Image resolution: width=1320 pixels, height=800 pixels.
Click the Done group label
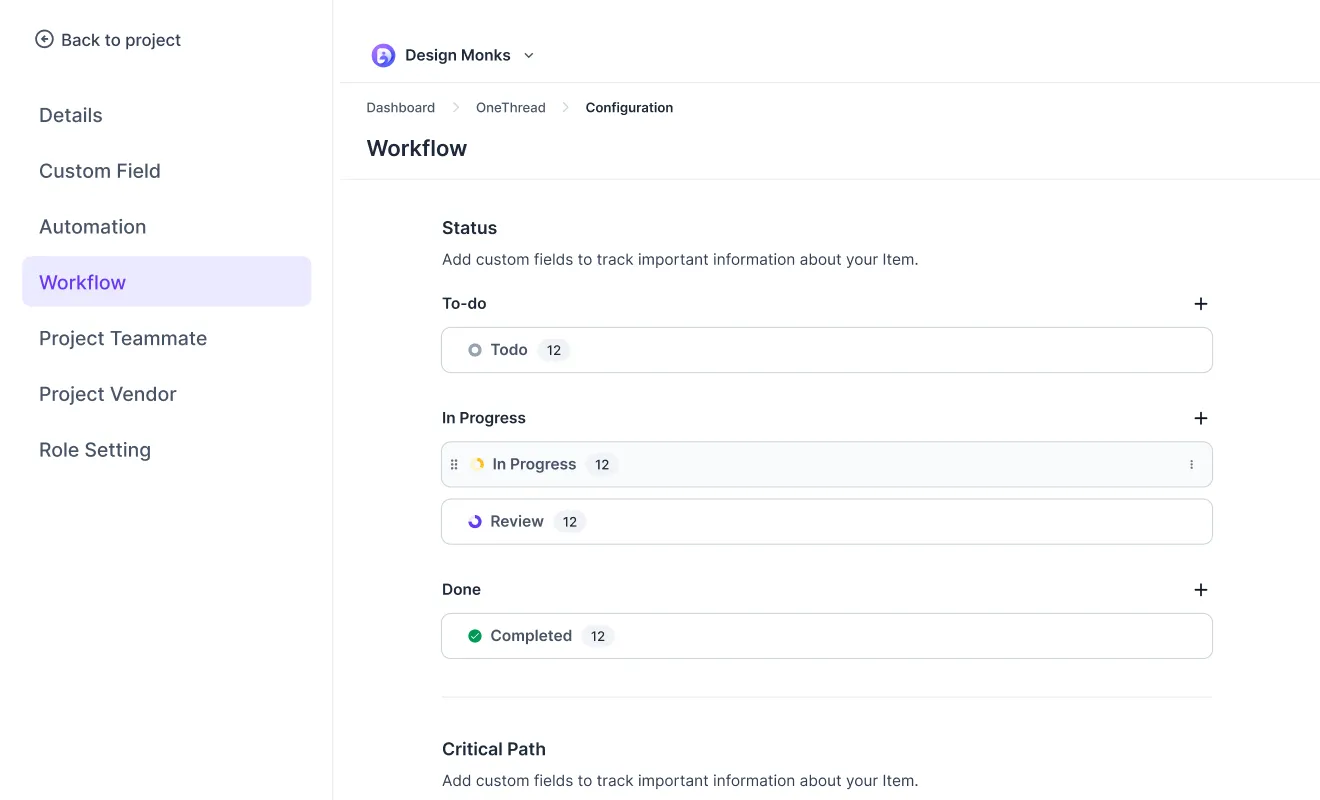point(462,590)
